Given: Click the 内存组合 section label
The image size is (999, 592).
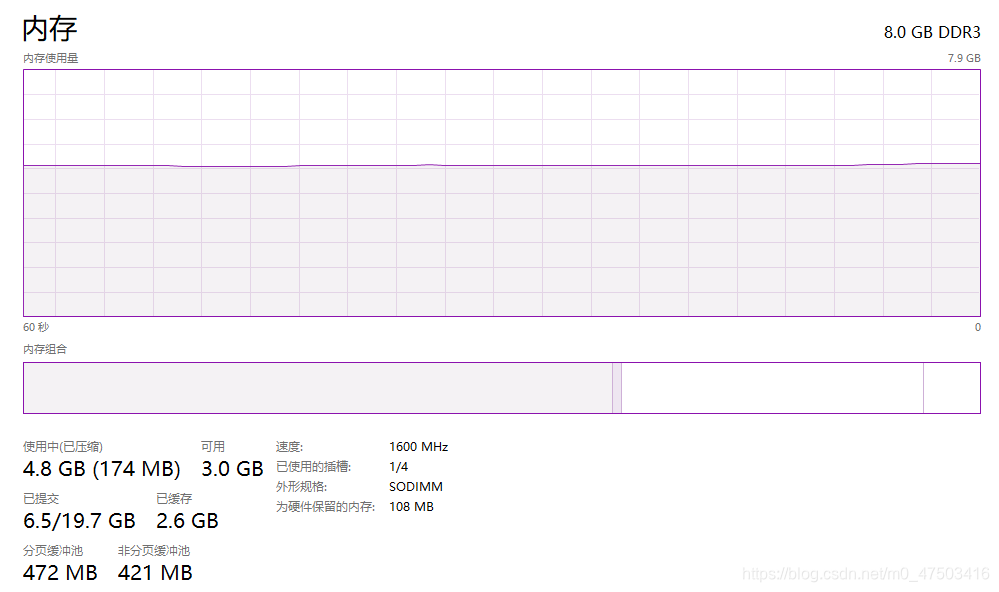Looking at the screenshot, I should pyautogui.click(x=45, y=349).
